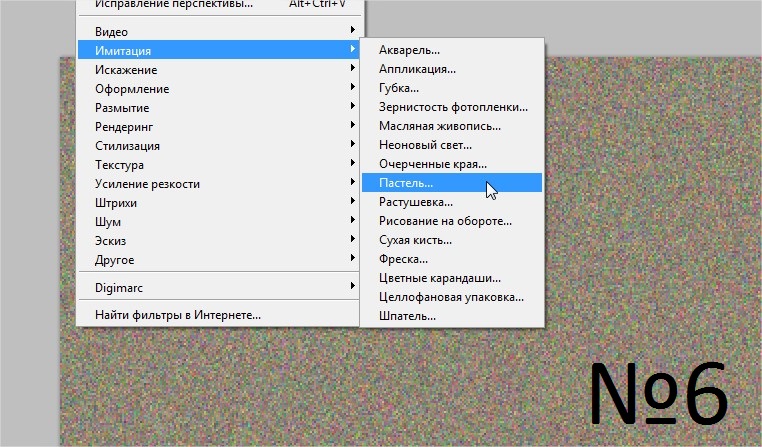Expand arrow next to Видео
The height and width of the screenshot is (447, 762).
pos(352,30)
